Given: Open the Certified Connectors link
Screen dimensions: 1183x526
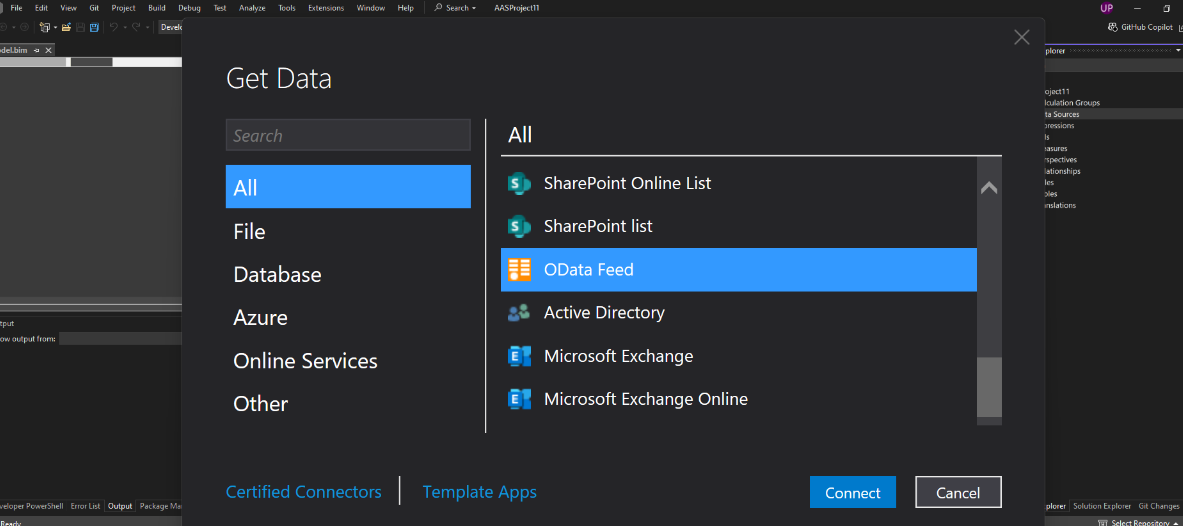Looking at the screenshot, I should click(303, 492).
